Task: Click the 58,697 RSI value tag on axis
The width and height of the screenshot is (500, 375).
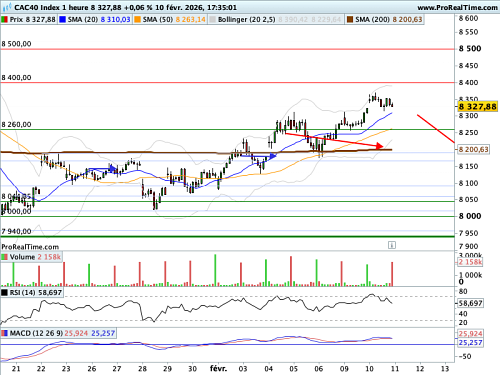Action: pos(470,303)
